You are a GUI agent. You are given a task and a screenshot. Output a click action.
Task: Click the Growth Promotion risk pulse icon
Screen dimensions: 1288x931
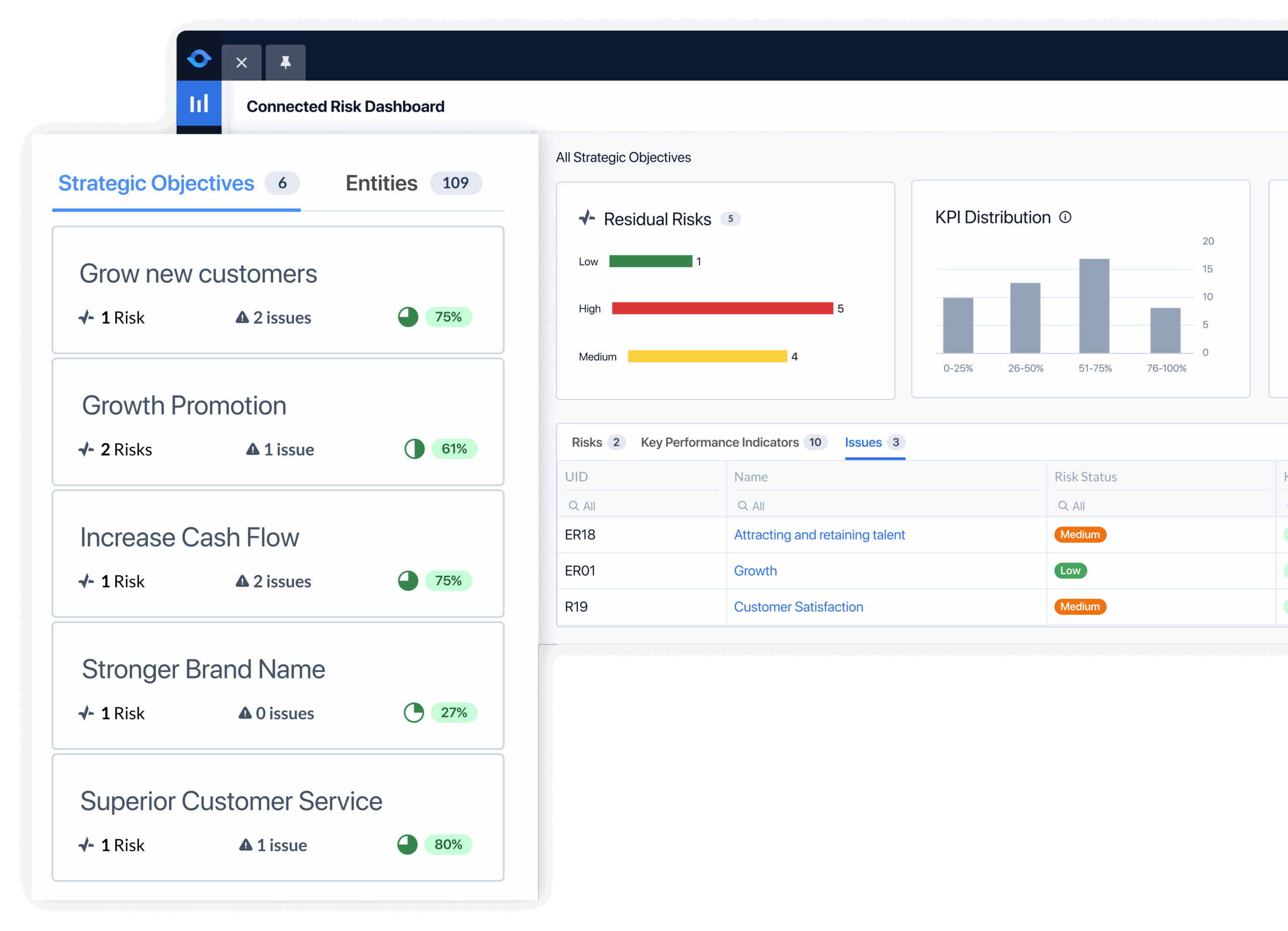[87, 449]
